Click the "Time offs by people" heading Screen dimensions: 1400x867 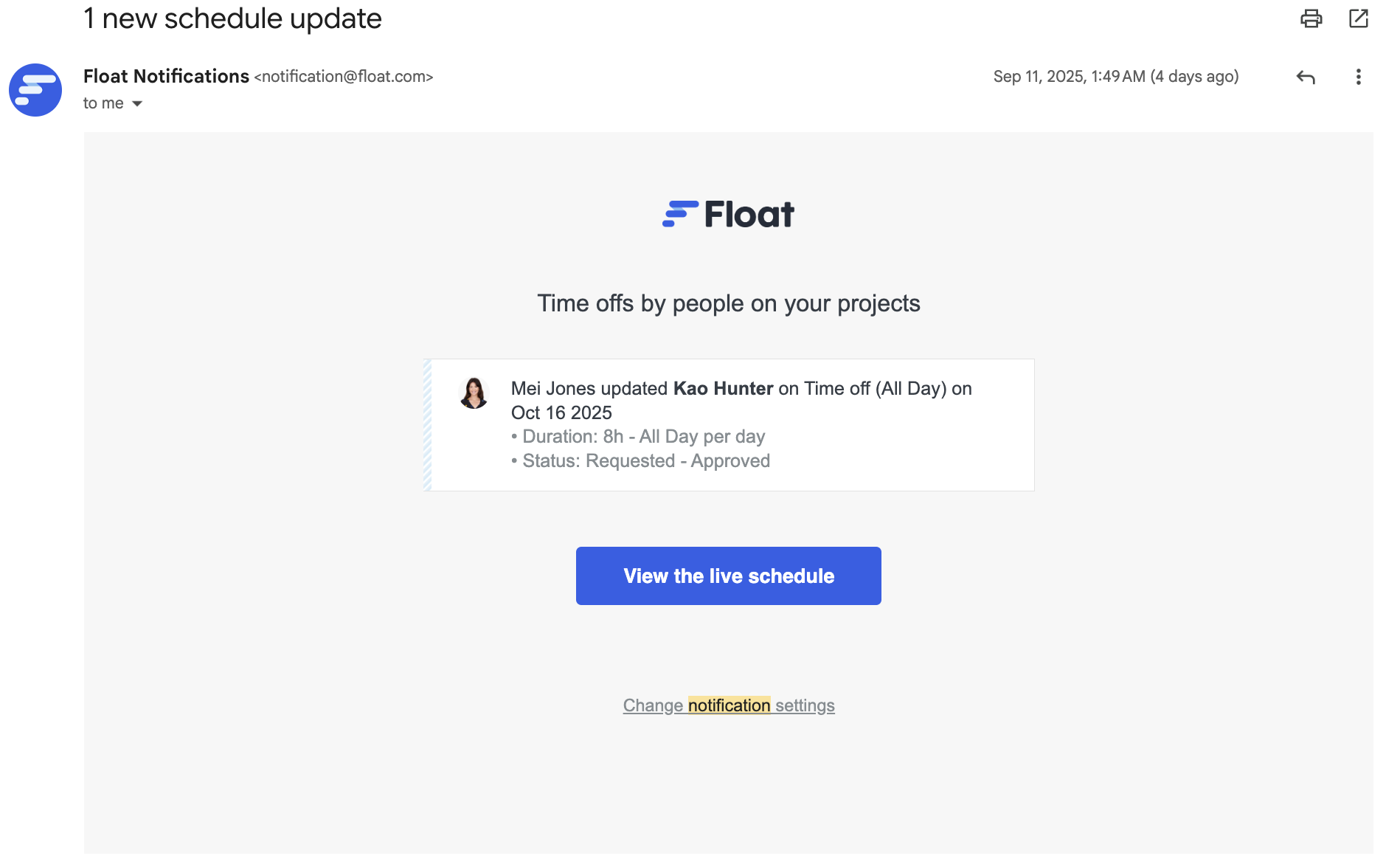[728, 303]
